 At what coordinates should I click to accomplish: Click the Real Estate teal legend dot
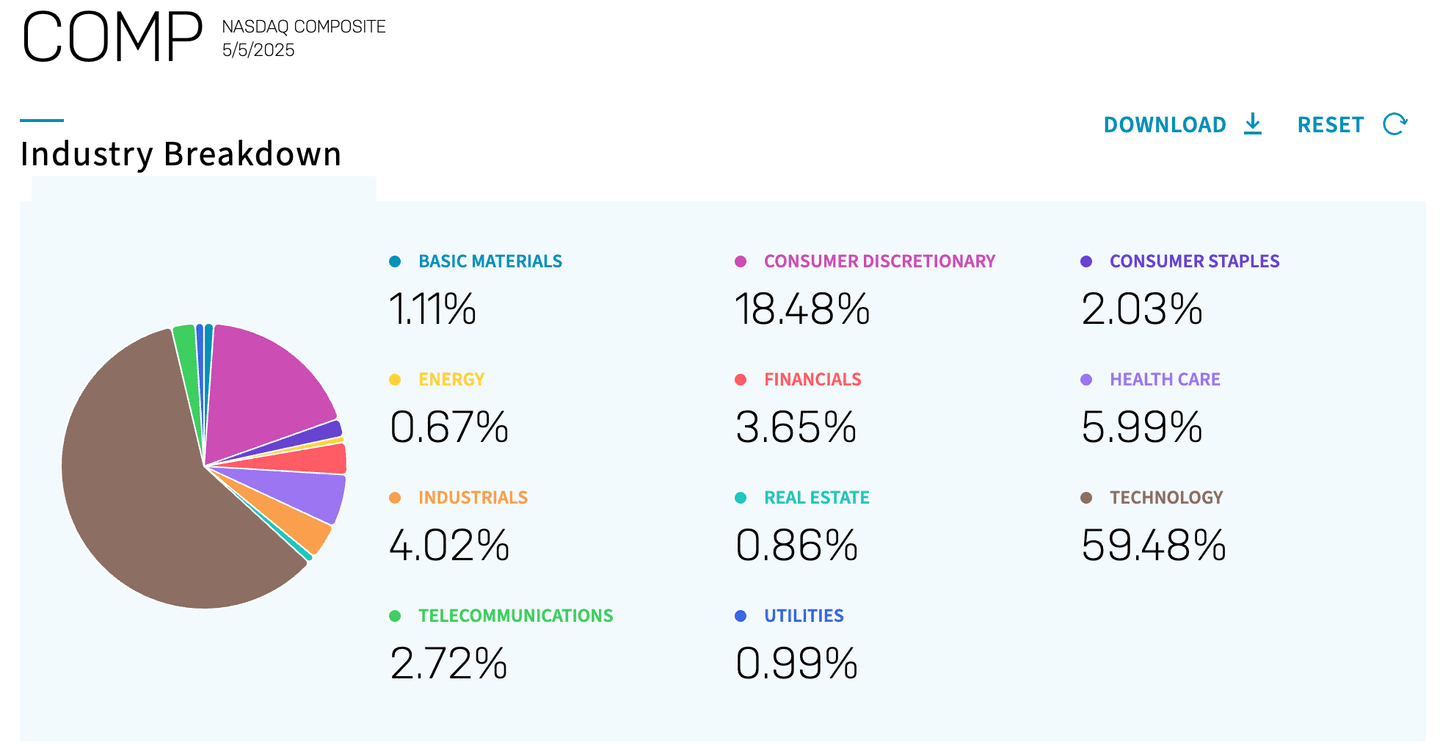(x=741, y=498)
